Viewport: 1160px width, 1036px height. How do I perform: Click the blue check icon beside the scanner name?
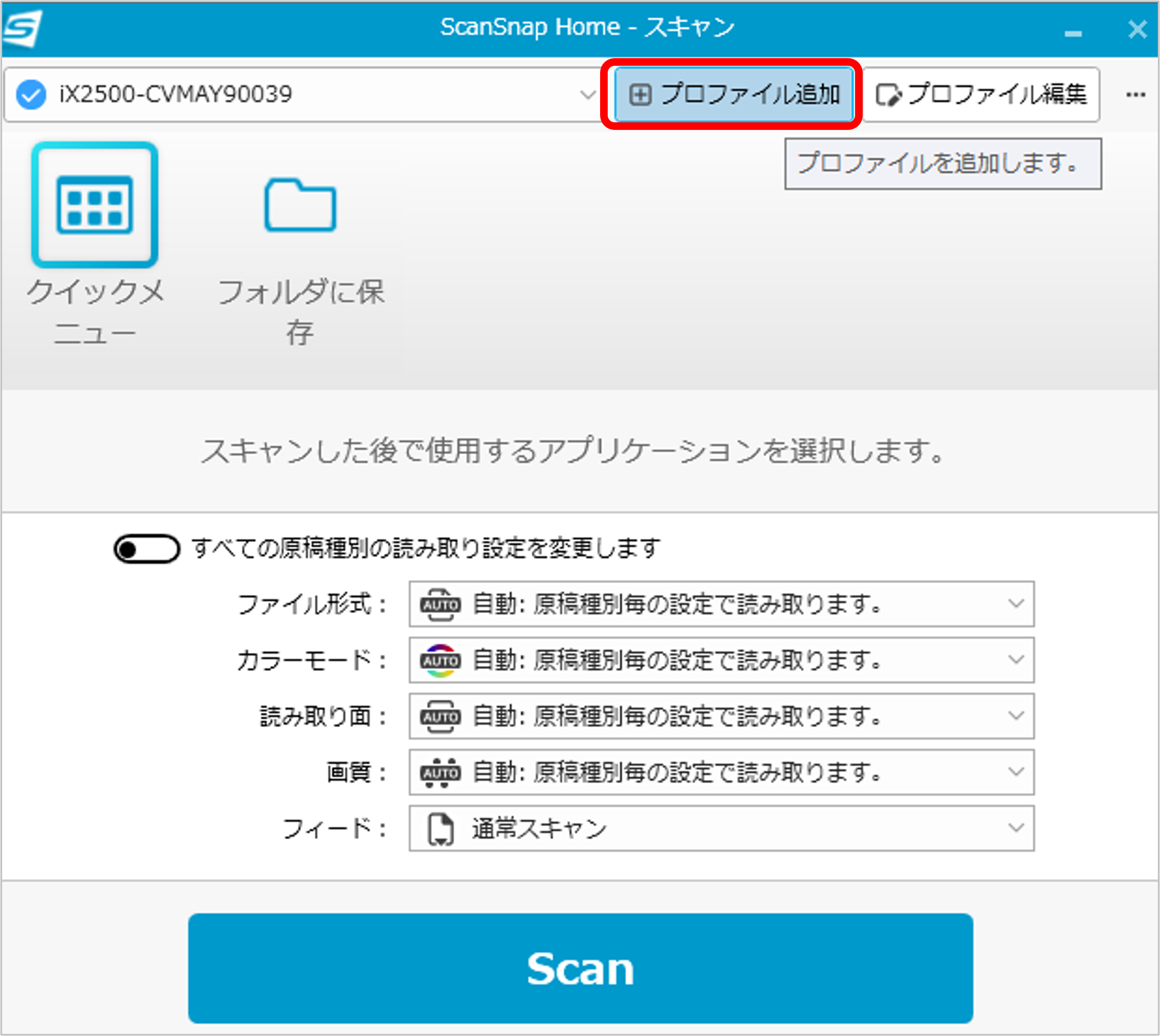[x=31, y=95]
